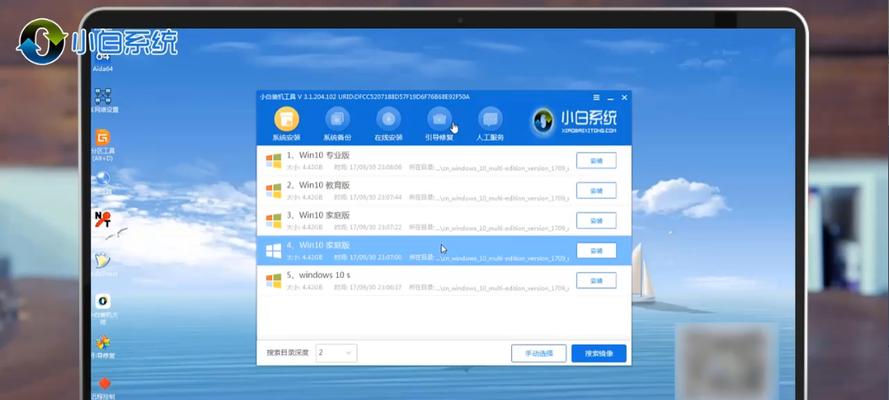Open the globe browser desktop icon
Viewport: 889px width, 400px height.
coord(102,180)
